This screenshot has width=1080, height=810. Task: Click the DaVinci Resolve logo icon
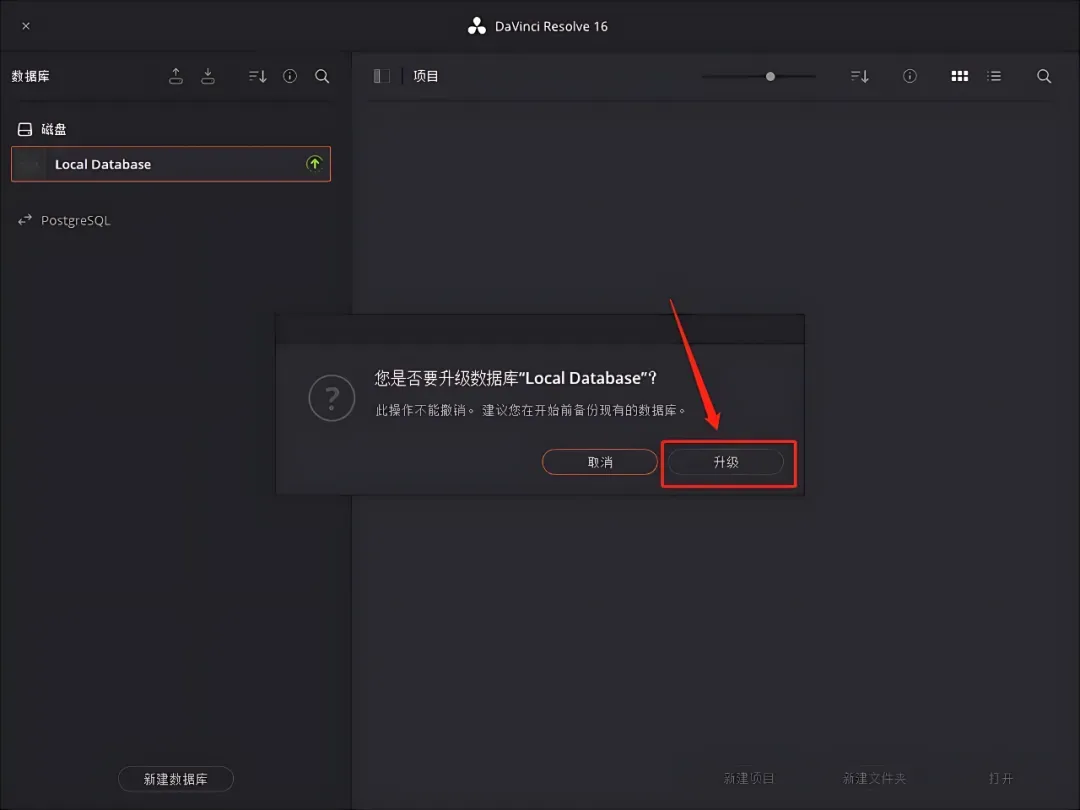pos(477,26)
